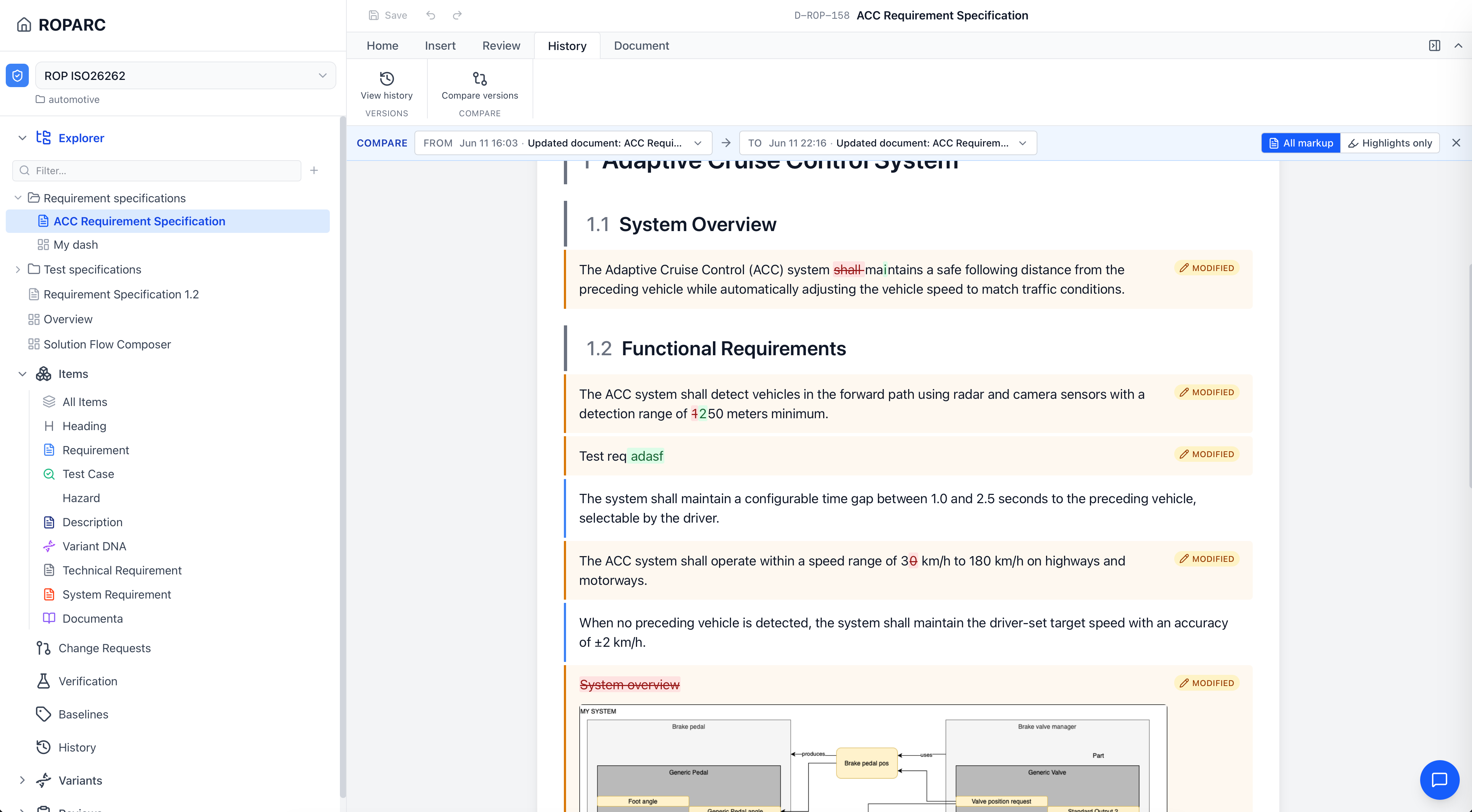Screen dimensions: 1472x812
Task: Open Requirement Specification 1.2
Action: click(121, 294)
